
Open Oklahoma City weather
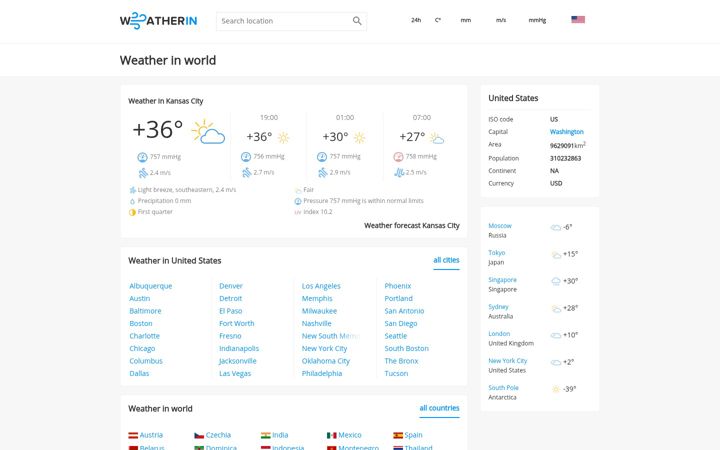click(326, 361)
